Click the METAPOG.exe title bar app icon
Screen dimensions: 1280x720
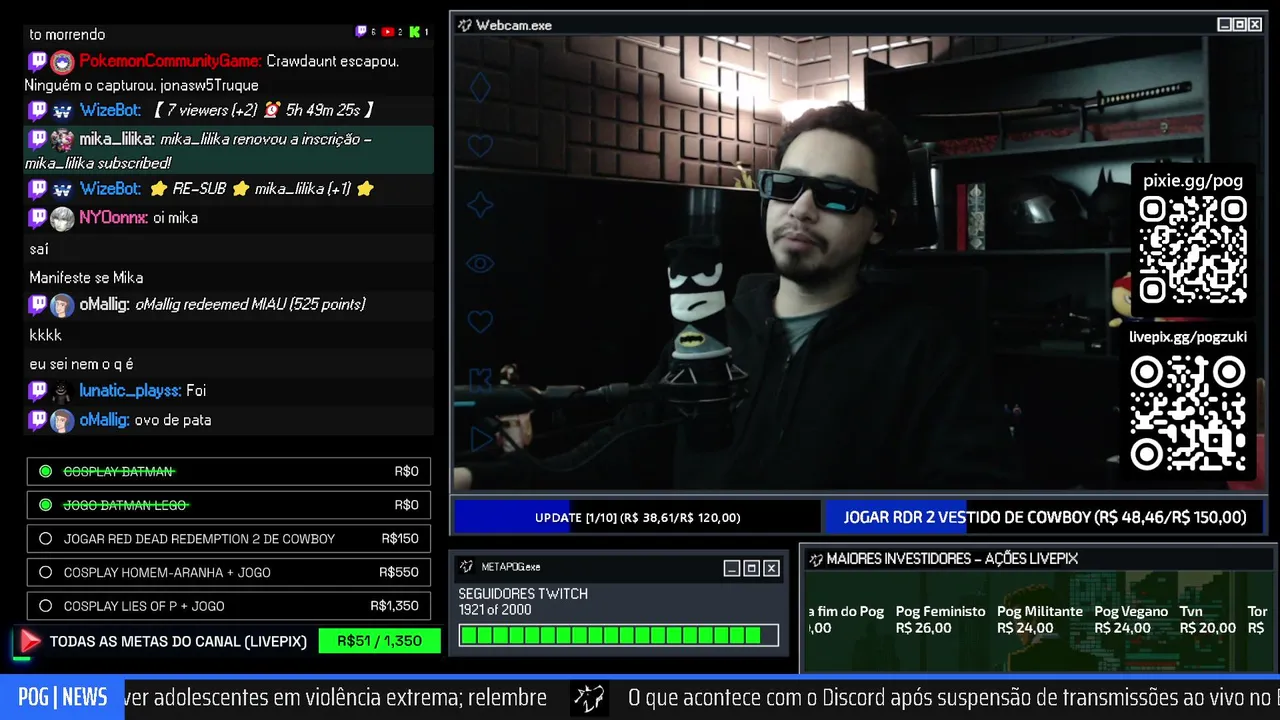[x=466, y=567]
